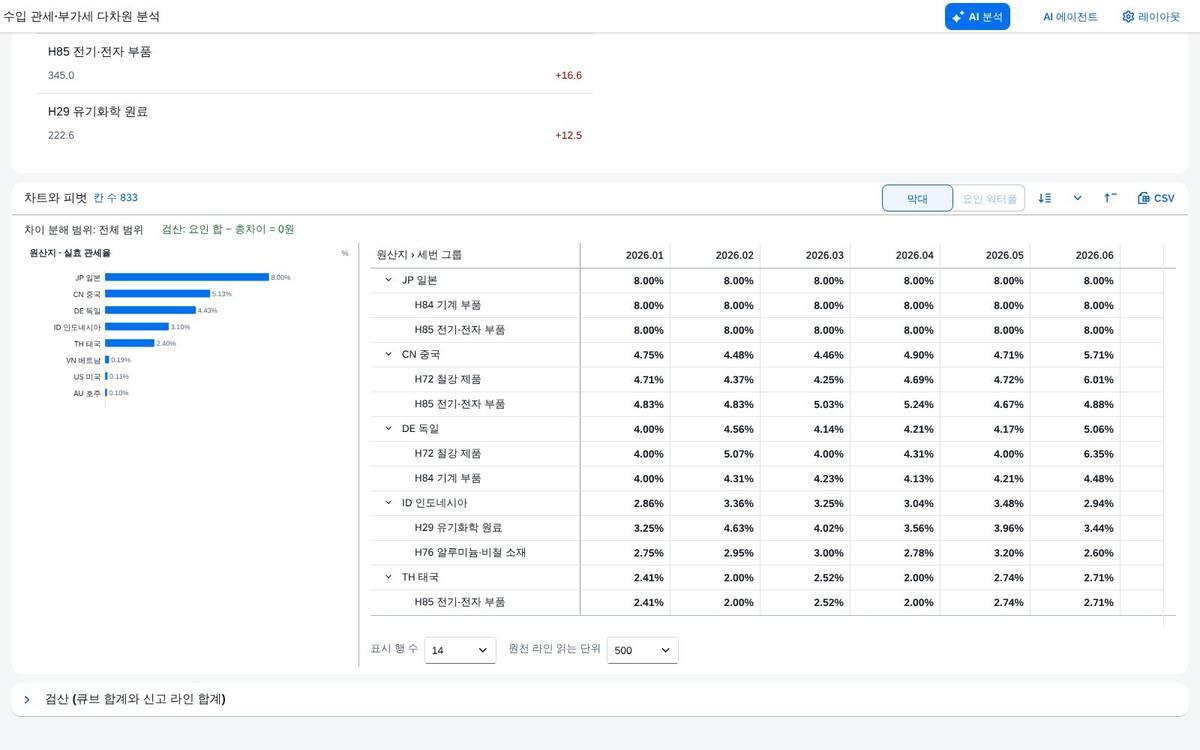The width and height of the screenshot is (1200, 750).
Task: Click the +12.5 change value
Action: (x=568, y=135)
